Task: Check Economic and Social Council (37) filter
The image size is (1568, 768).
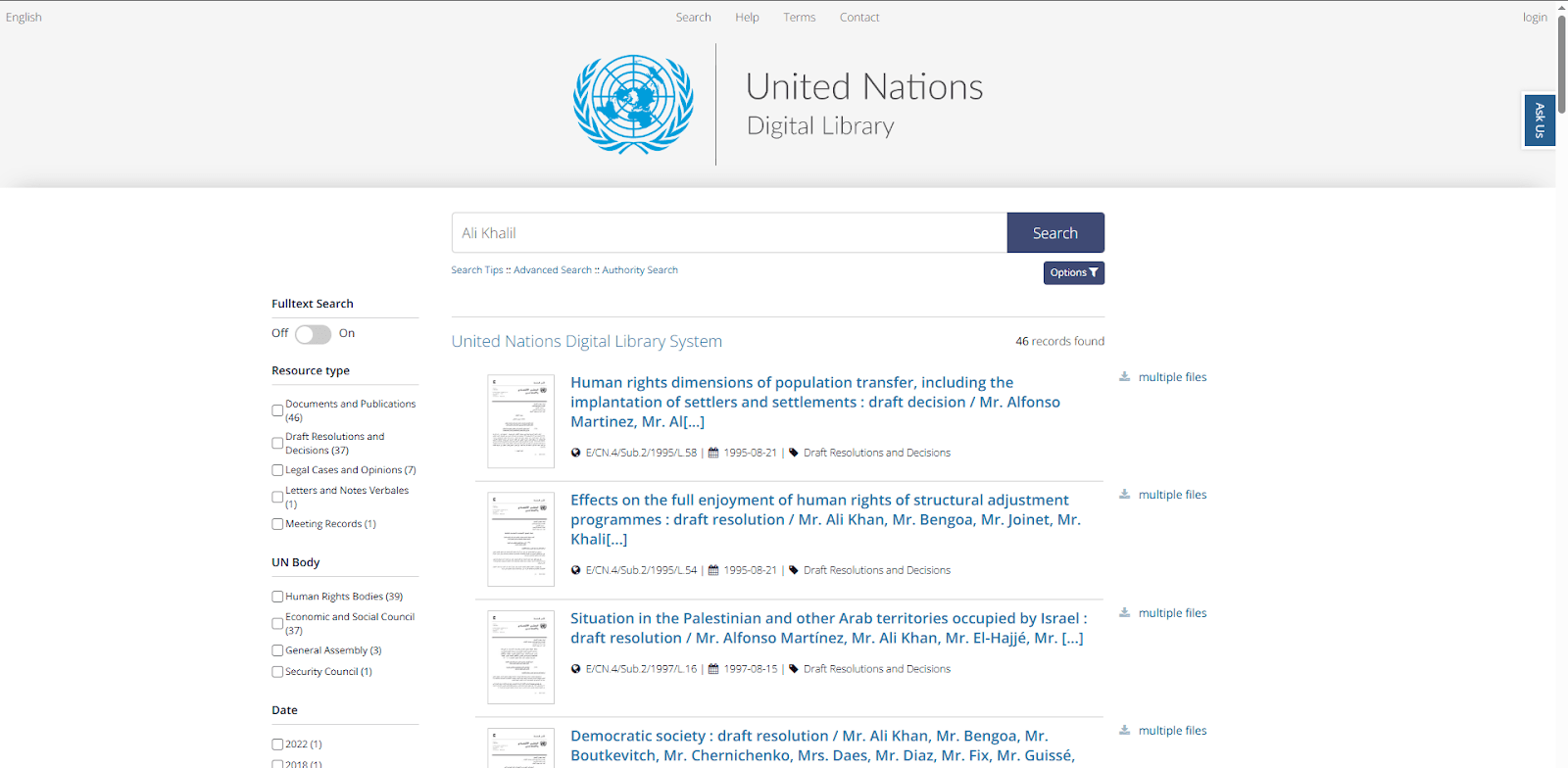Action: pyautogui.click(x=277, y=624)
